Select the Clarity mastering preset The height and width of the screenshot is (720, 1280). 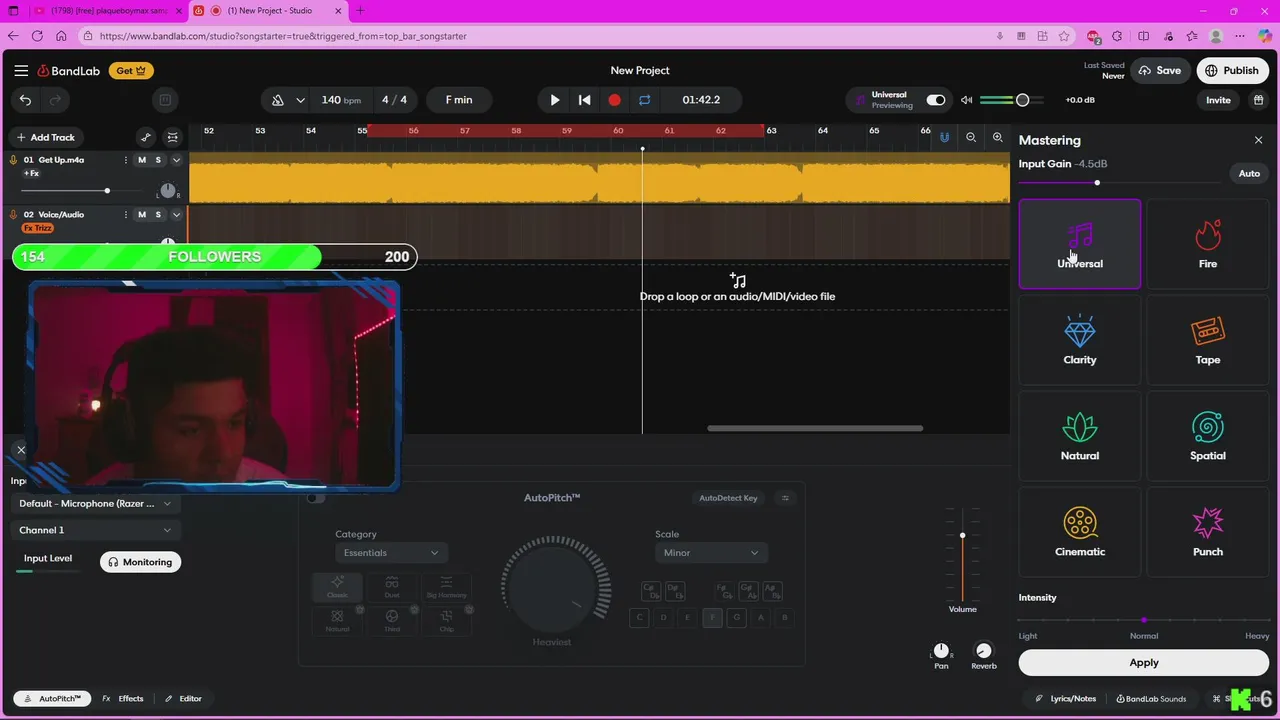(1080, 340)
